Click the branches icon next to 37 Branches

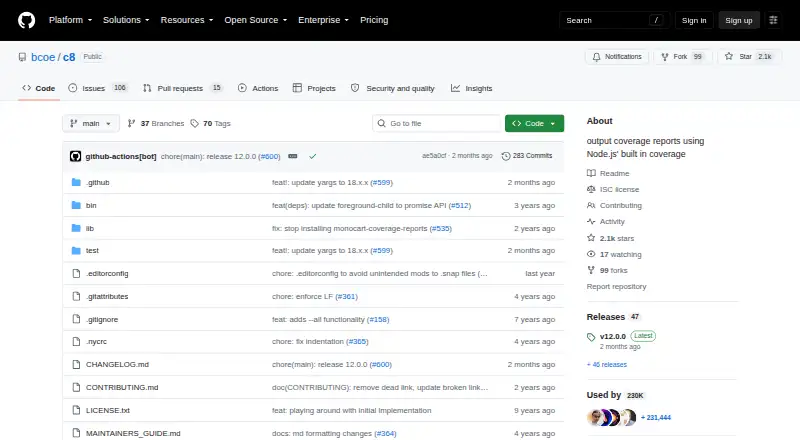[131, 124]
